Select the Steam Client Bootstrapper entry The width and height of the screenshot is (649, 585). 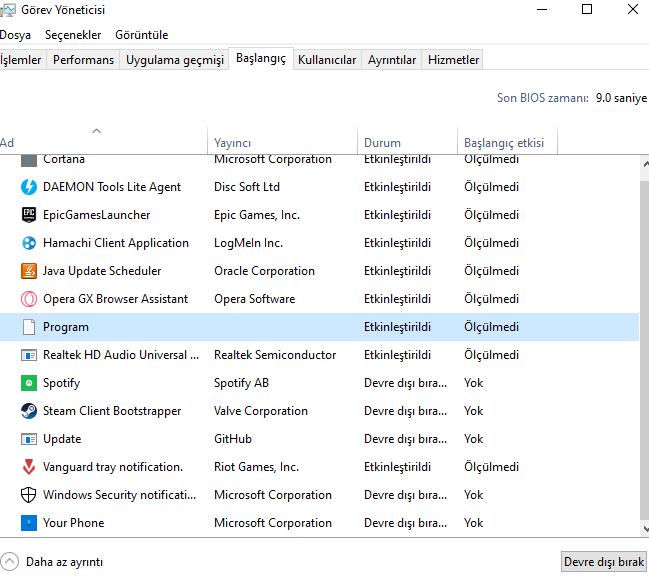(x=112, y=411)
